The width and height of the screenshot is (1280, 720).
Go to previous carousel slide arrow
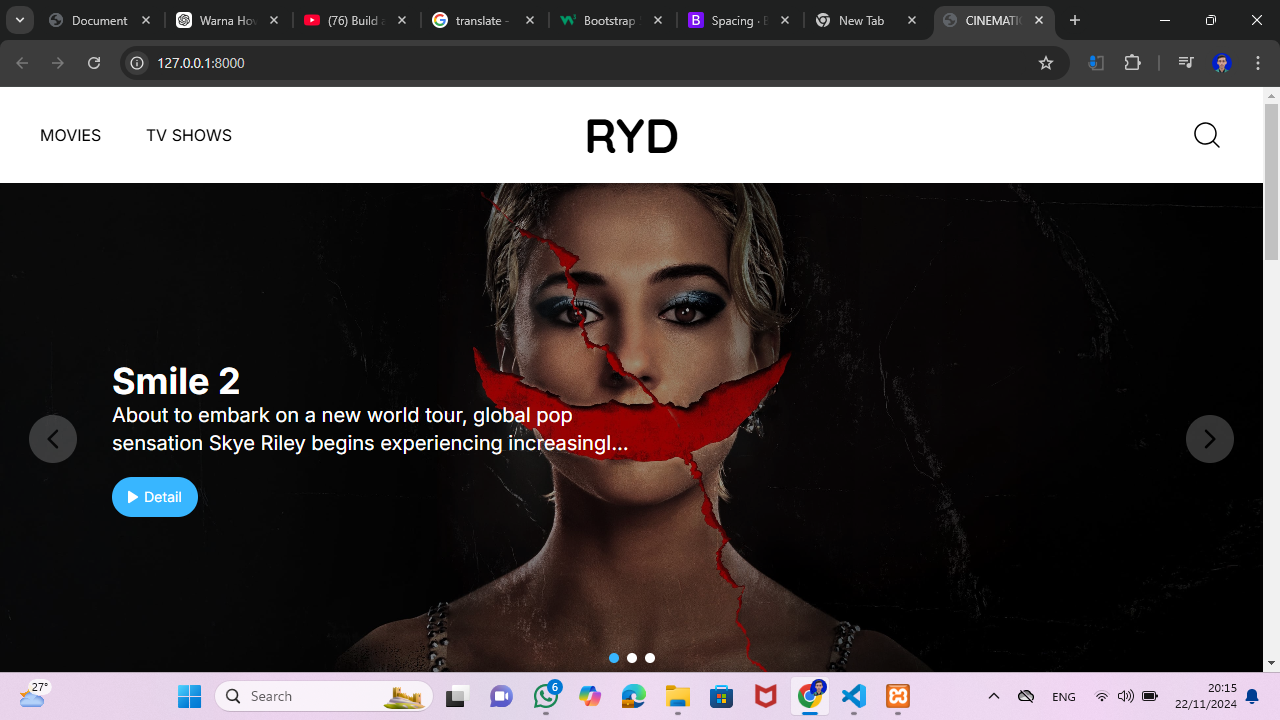[53, 439]
